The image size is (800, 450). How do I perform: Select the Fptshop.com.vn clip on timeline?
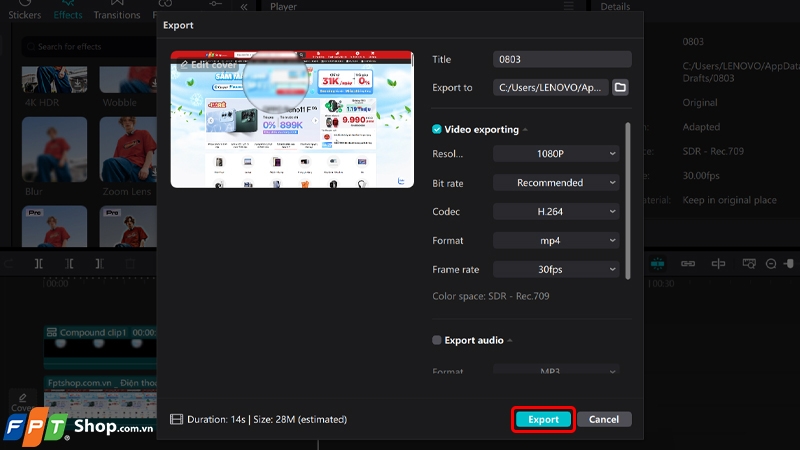[x=100, y=397]
